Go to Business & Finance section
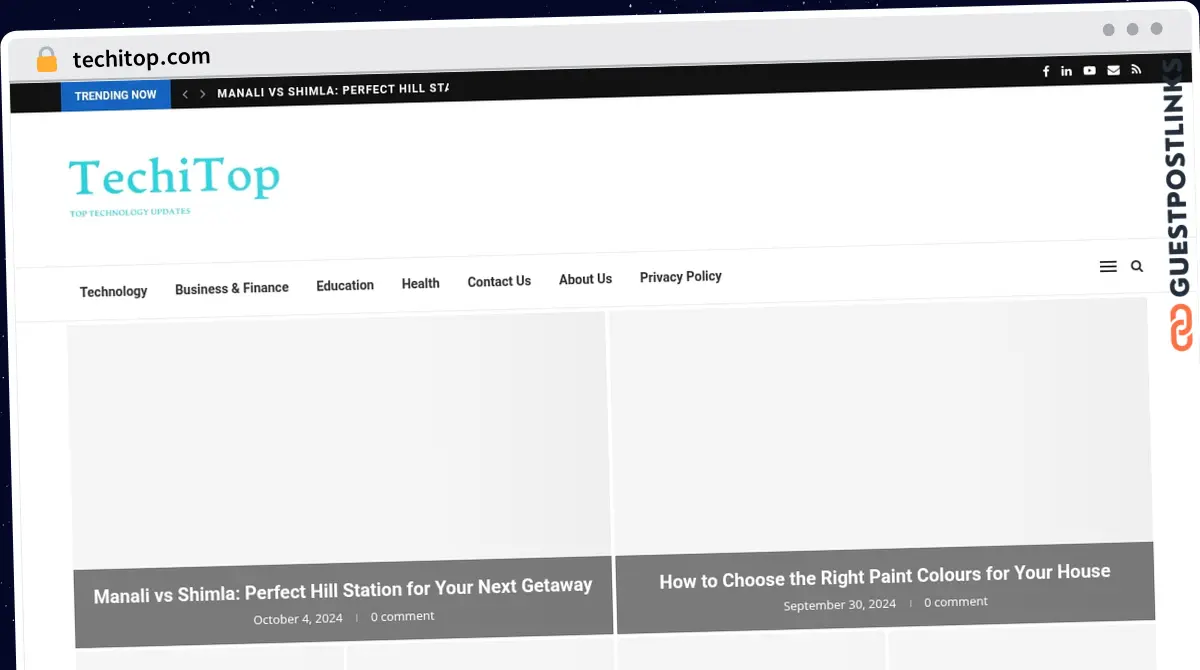 pos(231,288)
